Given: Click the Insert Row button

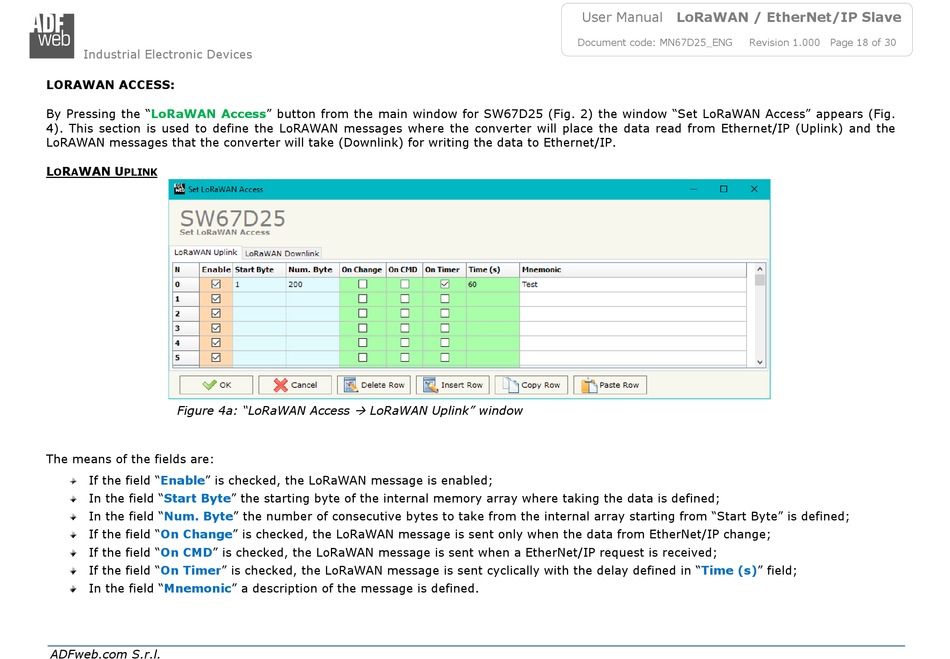Looking at the screenshot, I should 452,385.
